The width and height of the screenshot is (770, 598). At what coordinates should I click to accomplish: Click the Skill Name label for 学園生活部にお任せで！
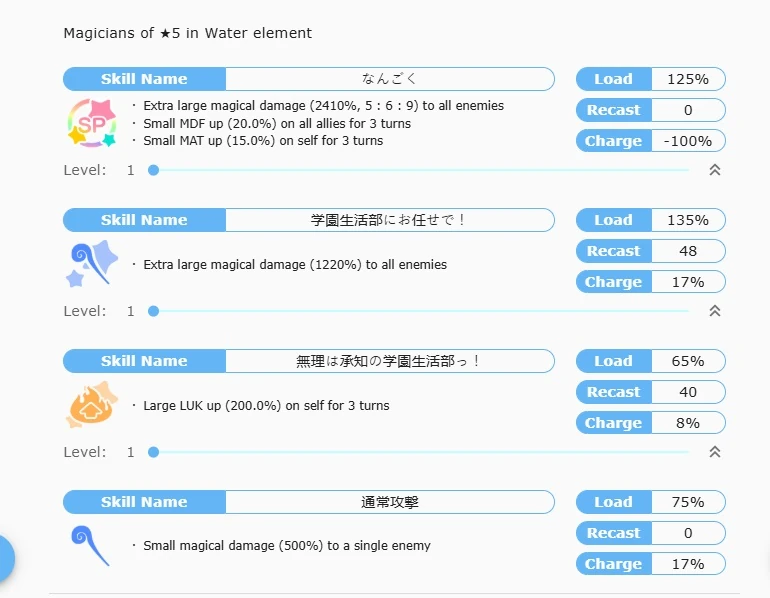144,220
